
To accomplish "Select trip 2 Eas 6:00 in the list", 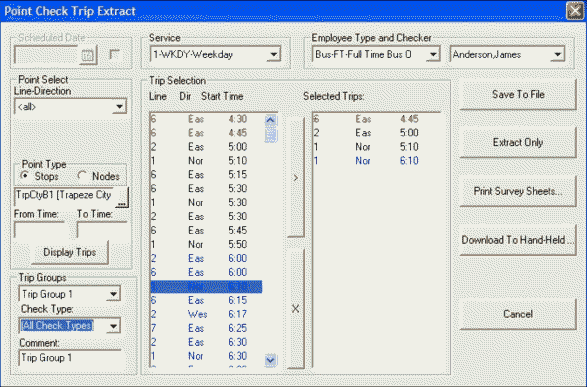I will coord(207,258).
